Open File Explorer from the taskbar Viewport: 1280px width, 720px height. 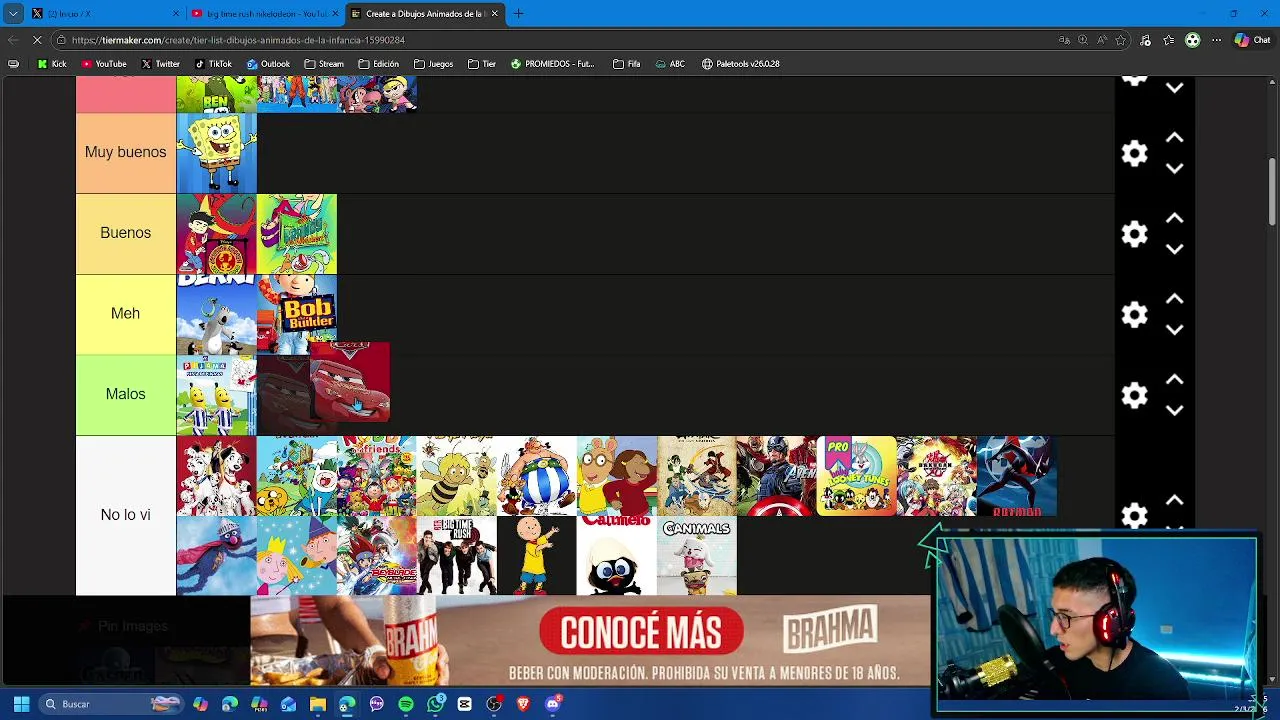[x=318, y=704]
